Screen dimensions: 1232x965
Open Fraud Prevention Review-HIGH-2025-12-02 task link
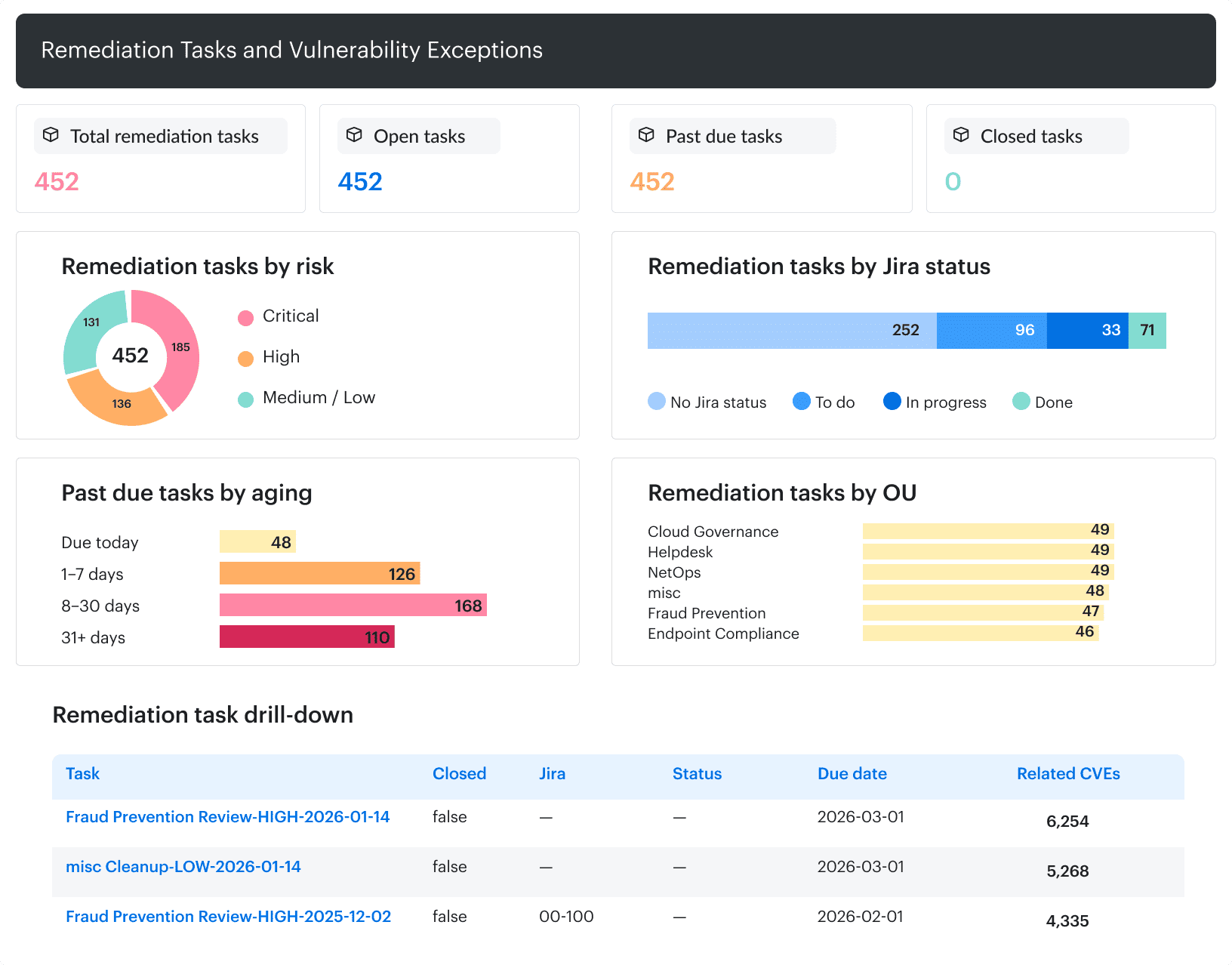tap(228, 917)
